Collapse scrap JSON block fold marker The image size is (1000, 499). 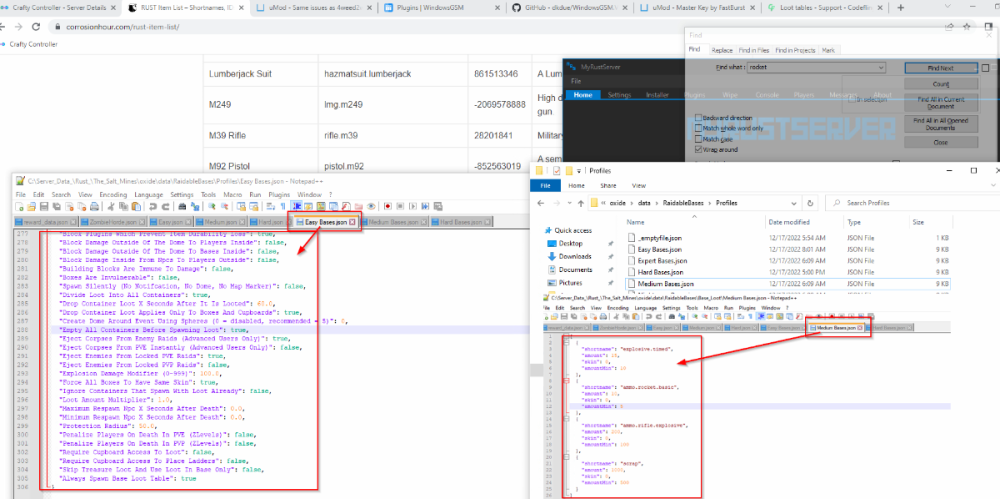click(566, 457)
